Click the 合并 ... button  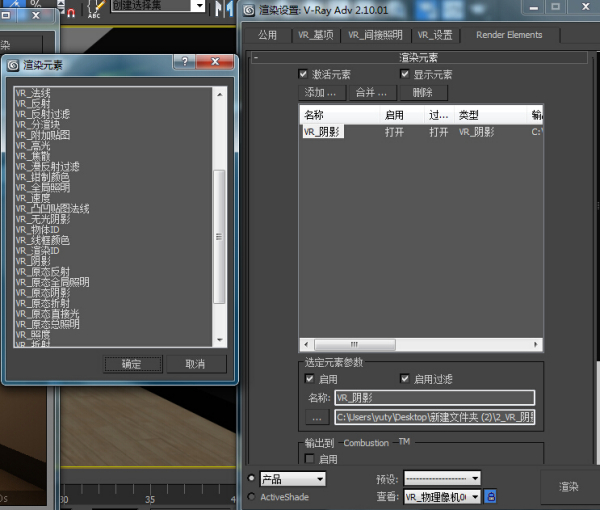(x=372, y=93)
